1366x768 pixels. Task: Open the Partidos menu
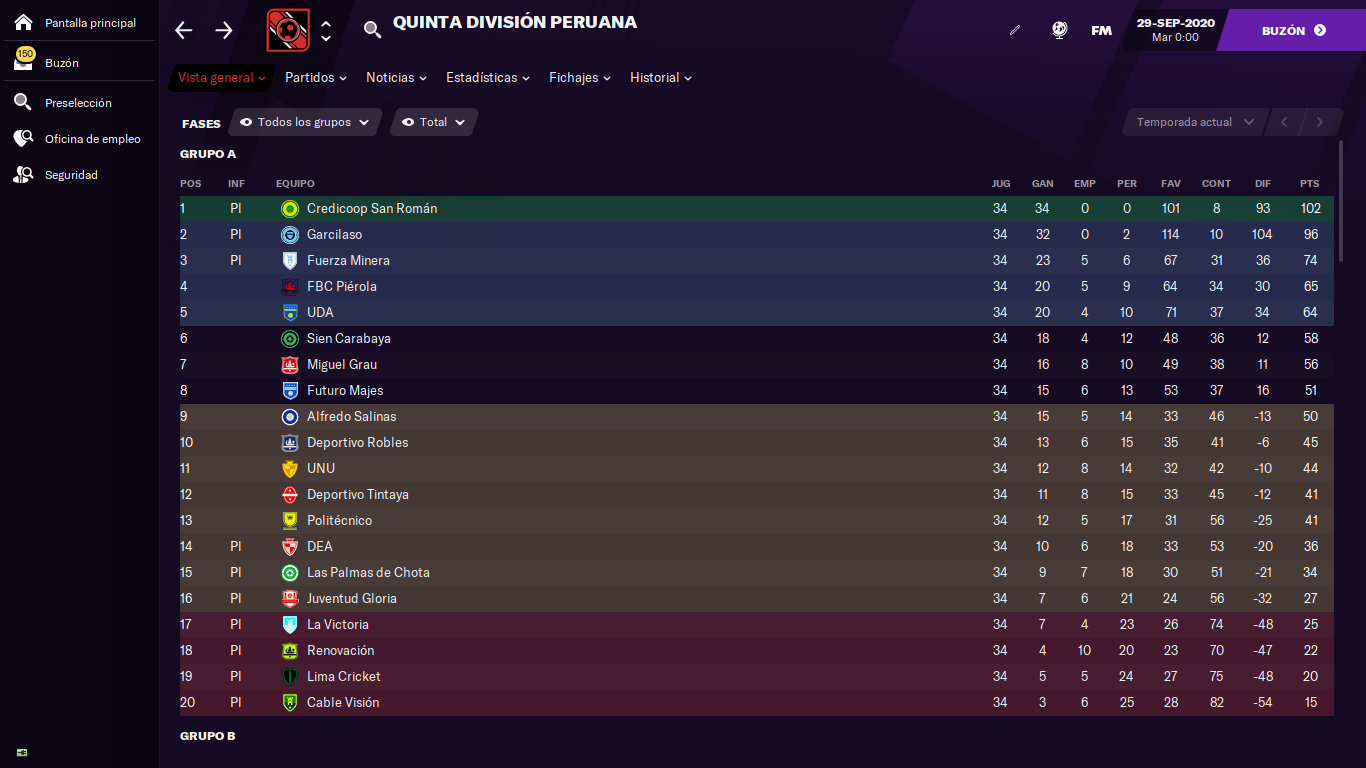(316, 77)
